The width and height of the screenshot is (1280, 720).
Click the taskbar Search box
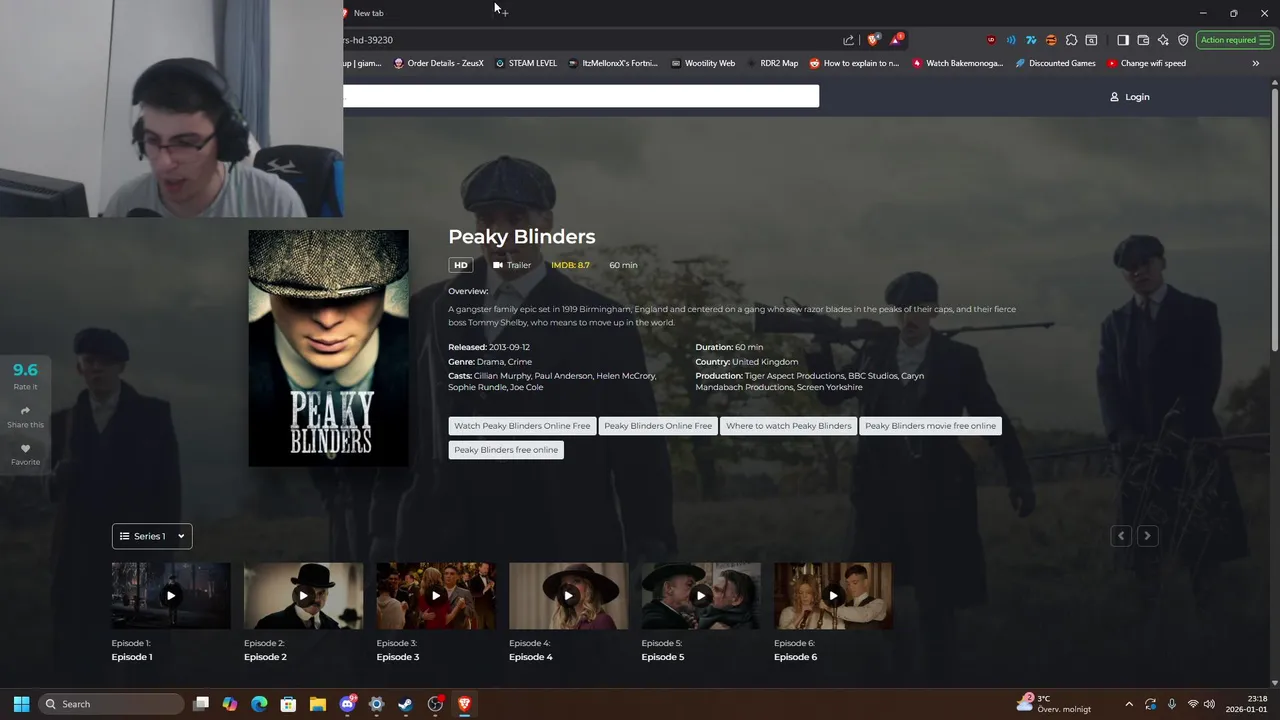click(111, 704)
